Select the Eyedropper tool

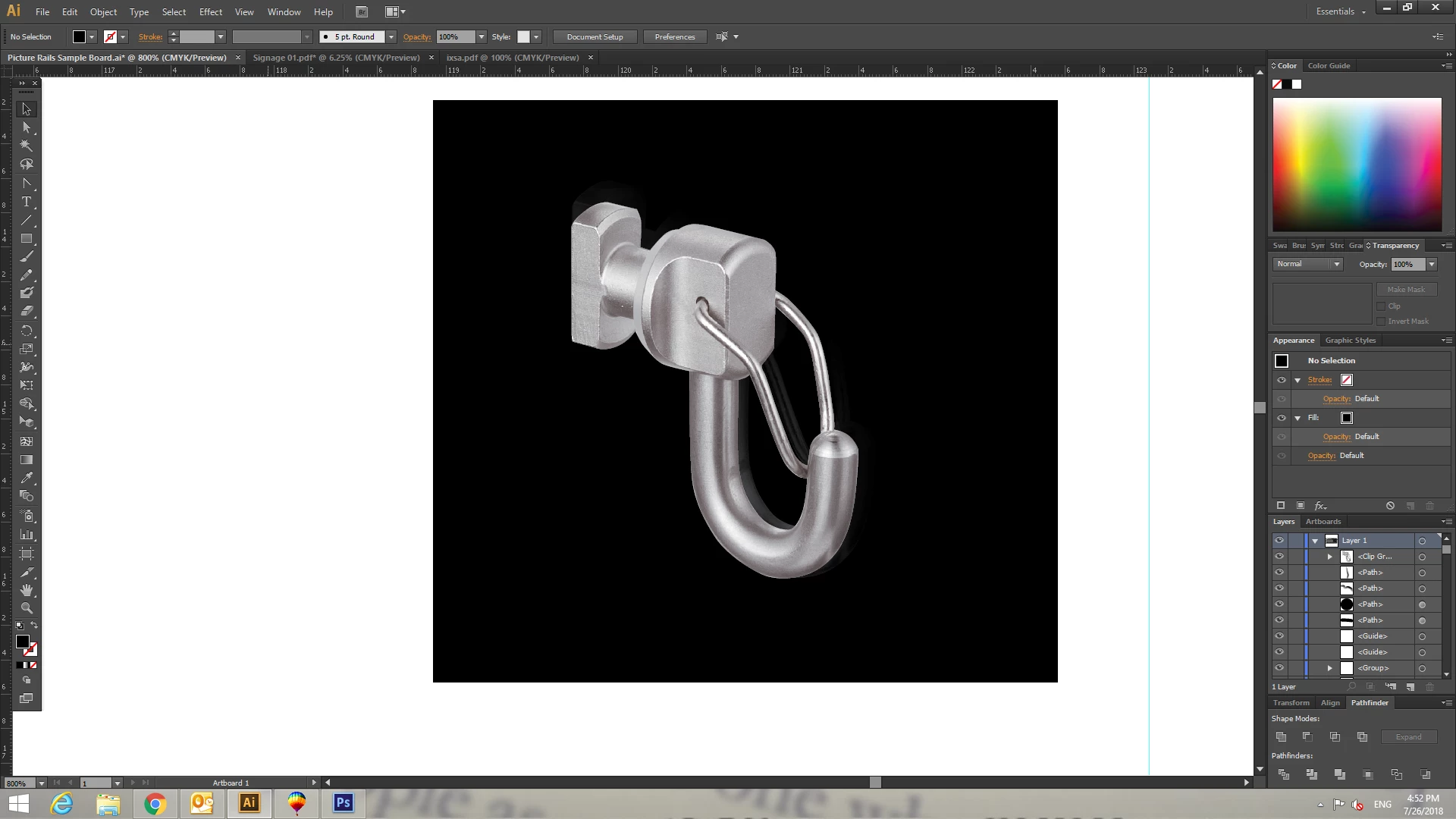point(27,478)
